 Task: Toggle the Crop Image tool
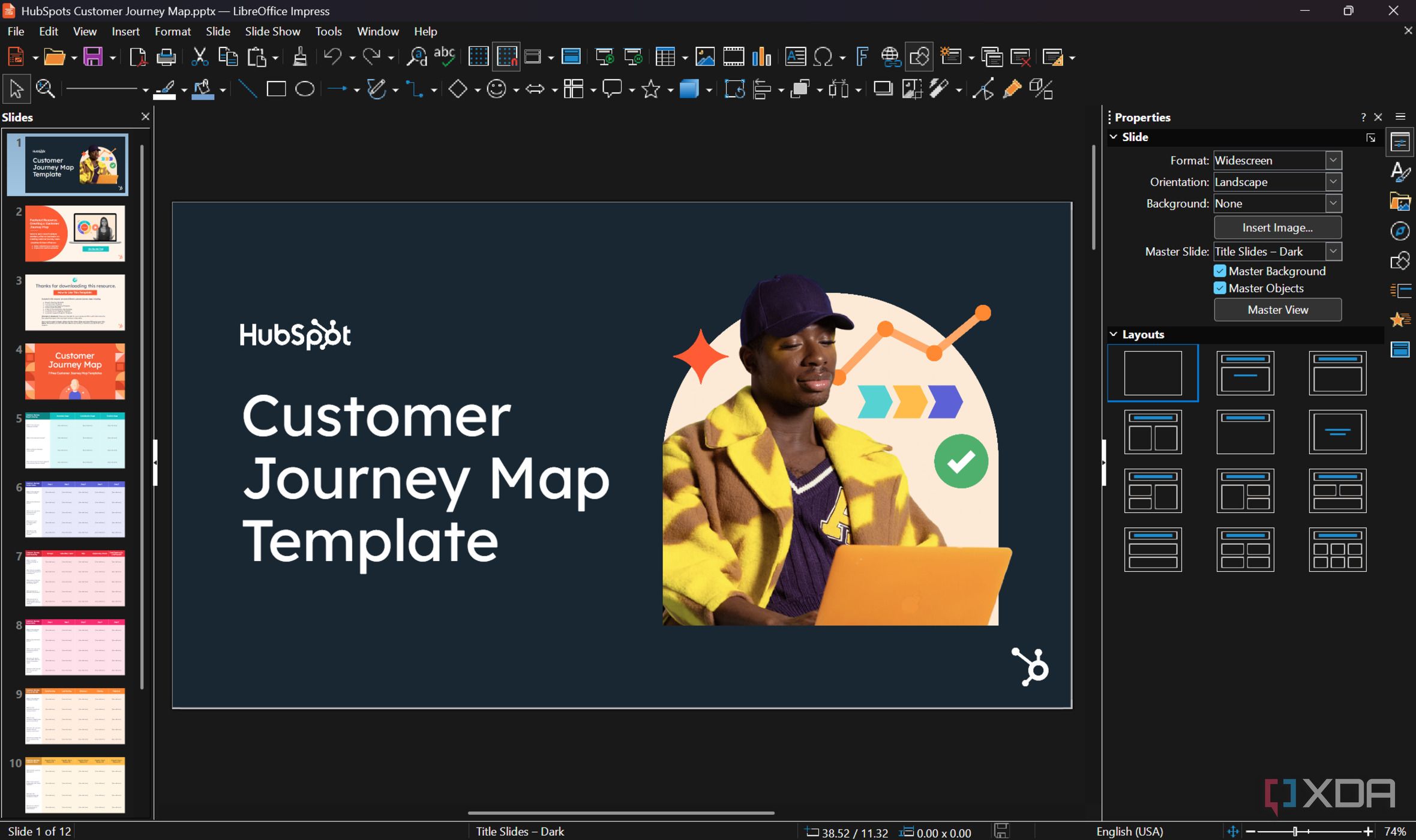point(911,89)
